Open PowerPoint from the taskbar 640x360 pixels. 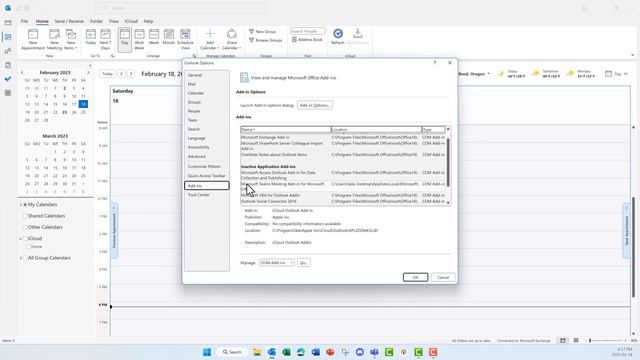330,352
